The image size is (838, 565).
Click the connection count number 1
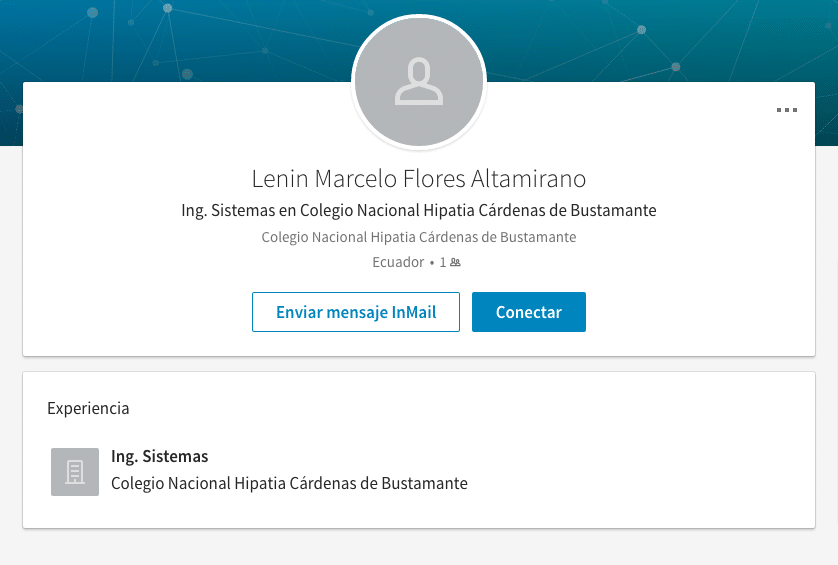click(x=443, y=263)
